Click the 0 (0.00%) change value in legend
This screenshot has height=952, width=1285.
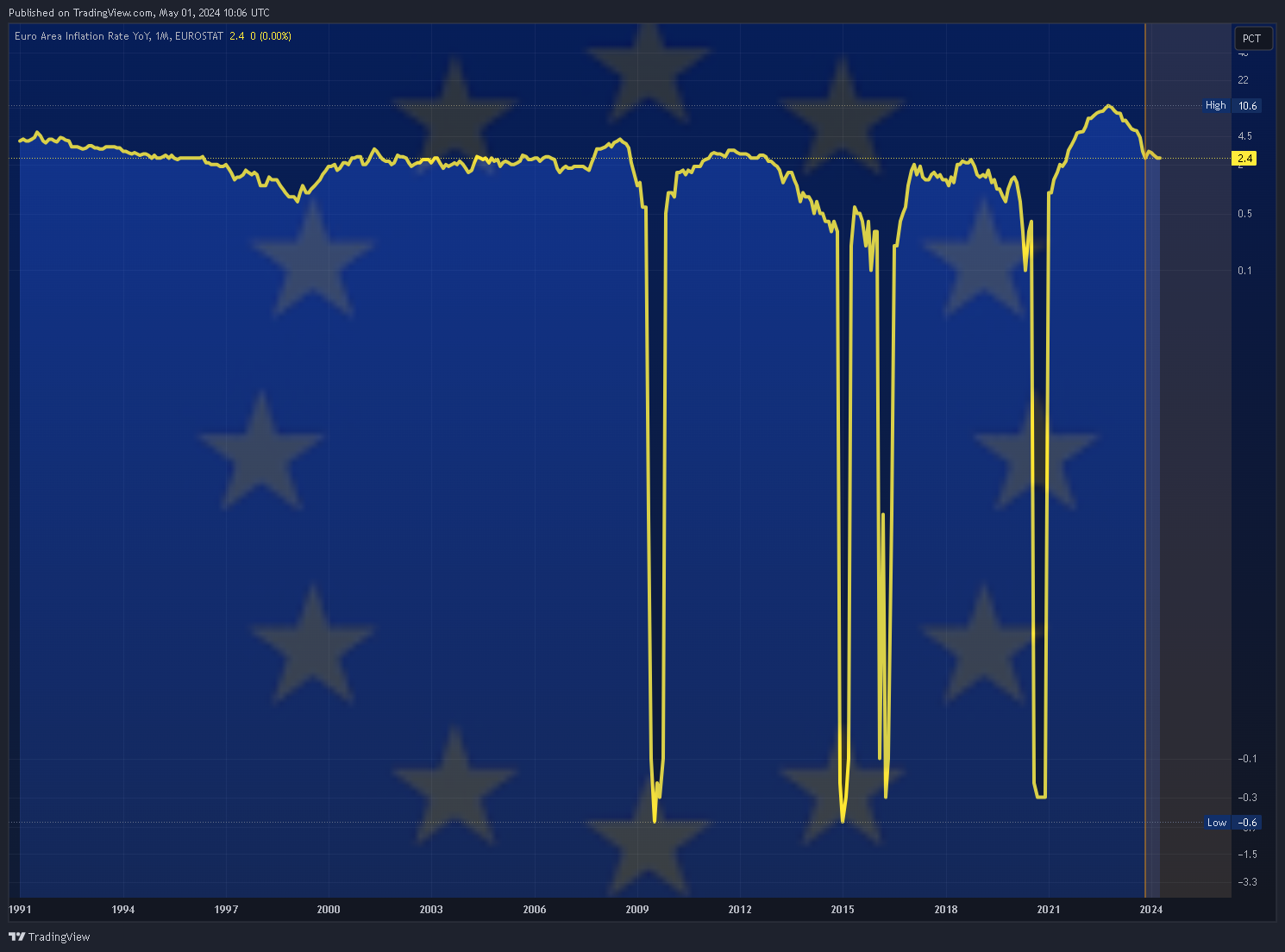click(x=271, y=36)
